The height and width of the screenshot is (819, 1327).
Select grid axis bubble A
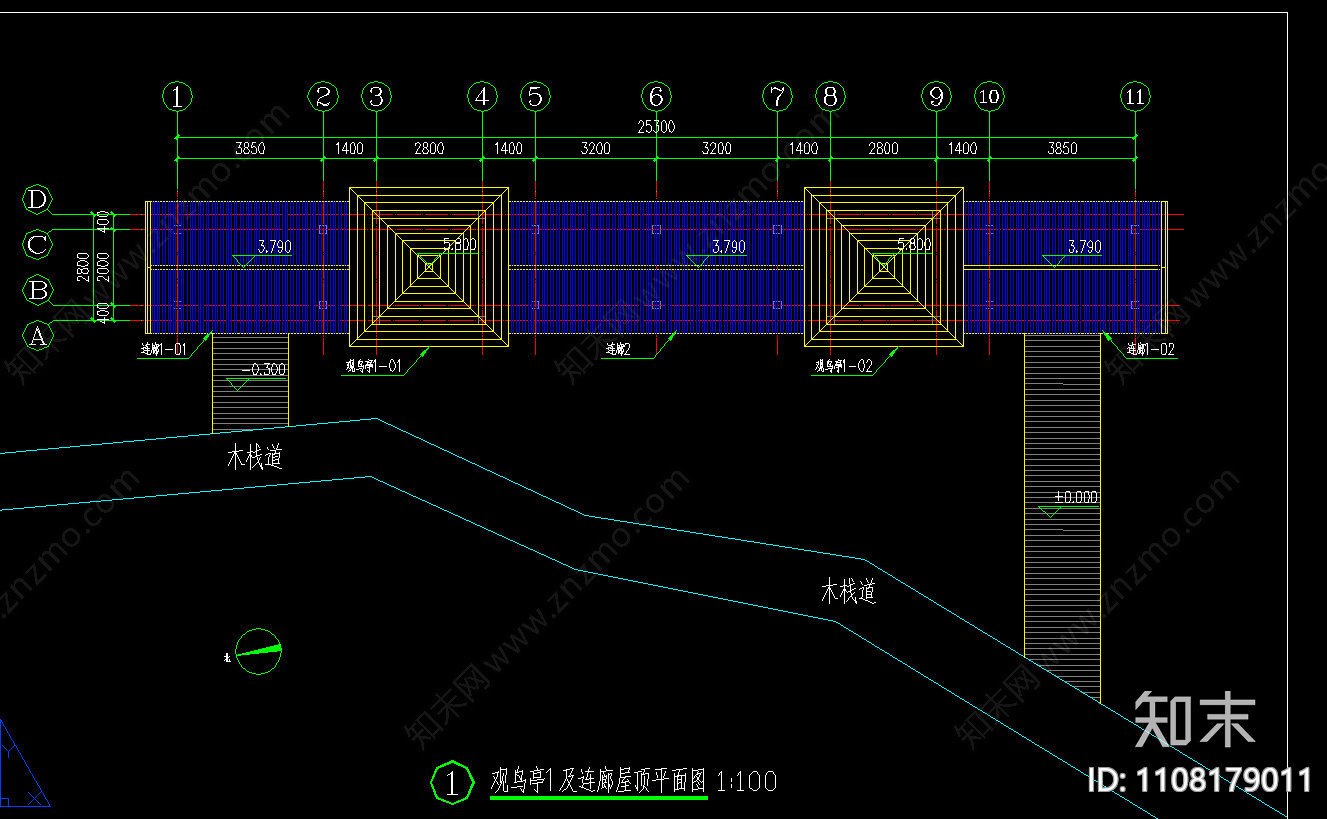pos(37,337)
